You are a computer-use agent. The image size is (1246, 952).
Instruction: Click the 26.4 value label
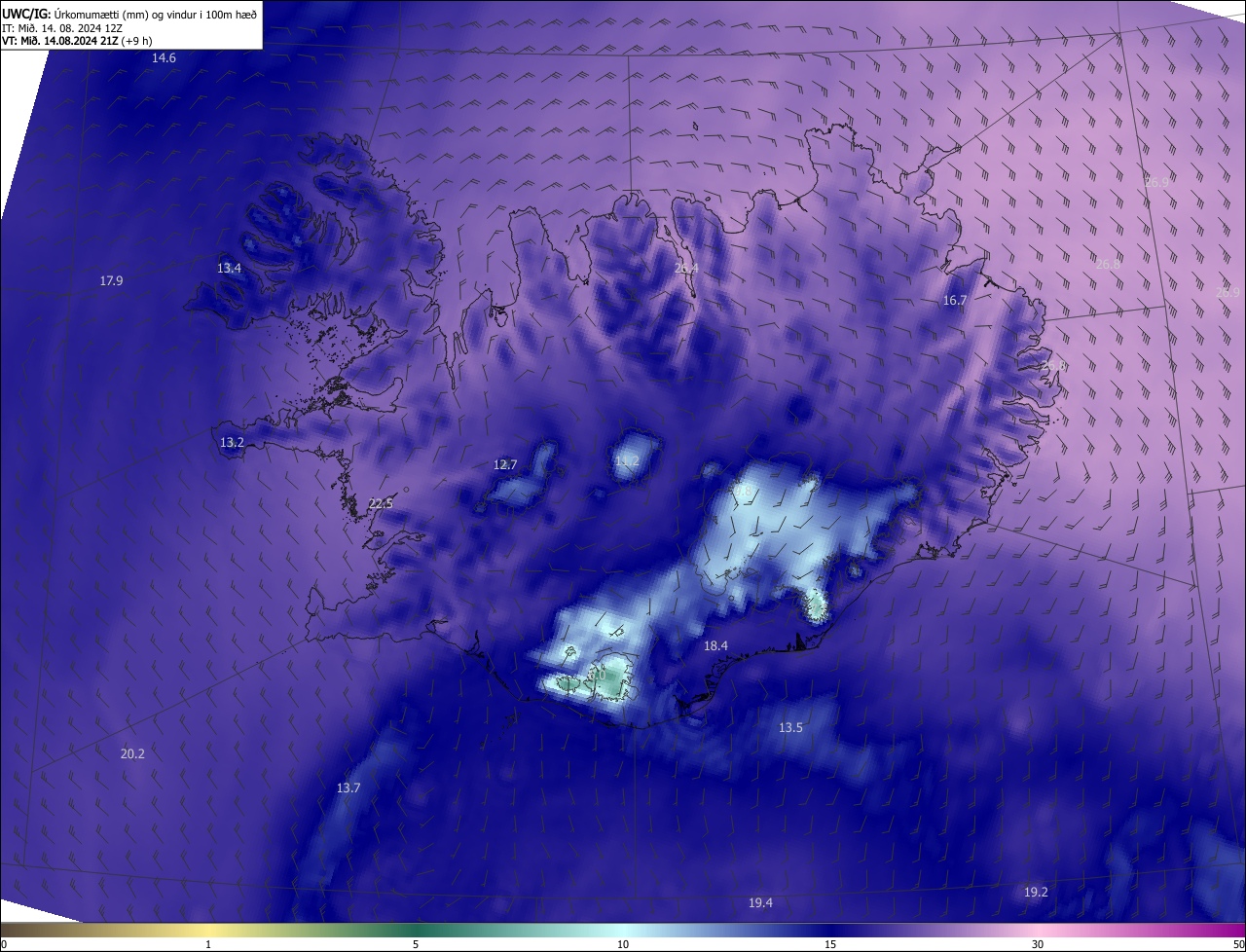(686, 268)
